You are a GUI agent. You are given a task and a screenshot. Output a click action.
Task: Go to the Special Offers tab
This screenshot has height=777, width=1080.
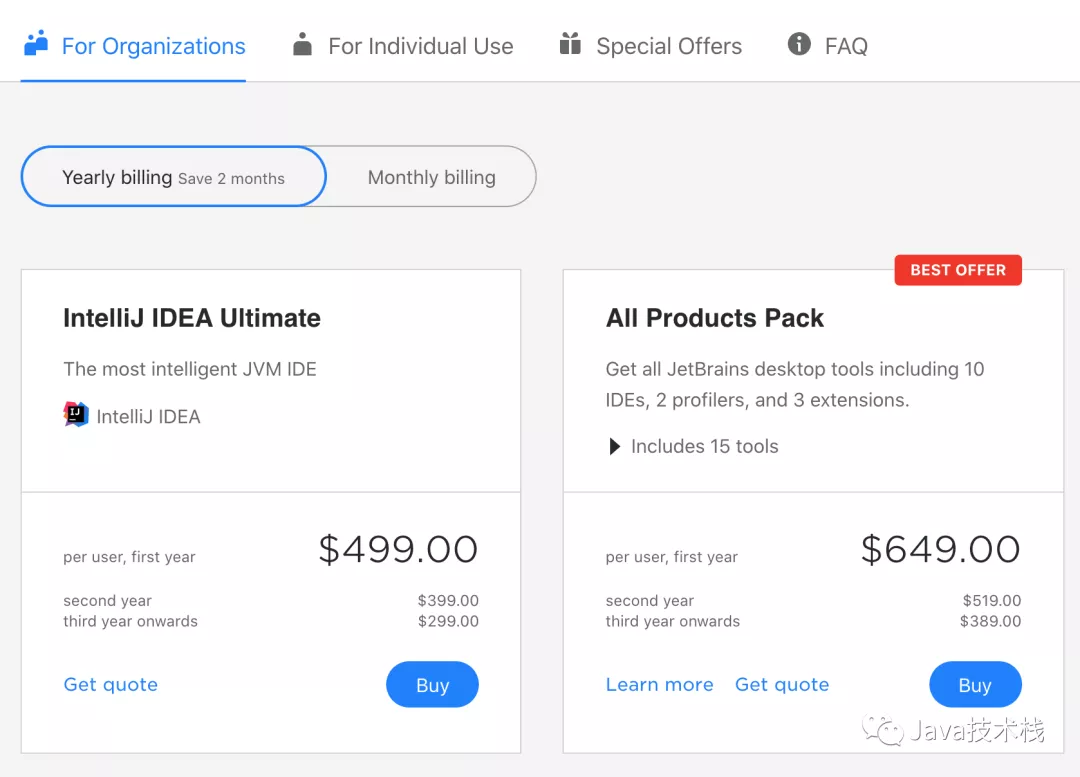tap(669, 46)
